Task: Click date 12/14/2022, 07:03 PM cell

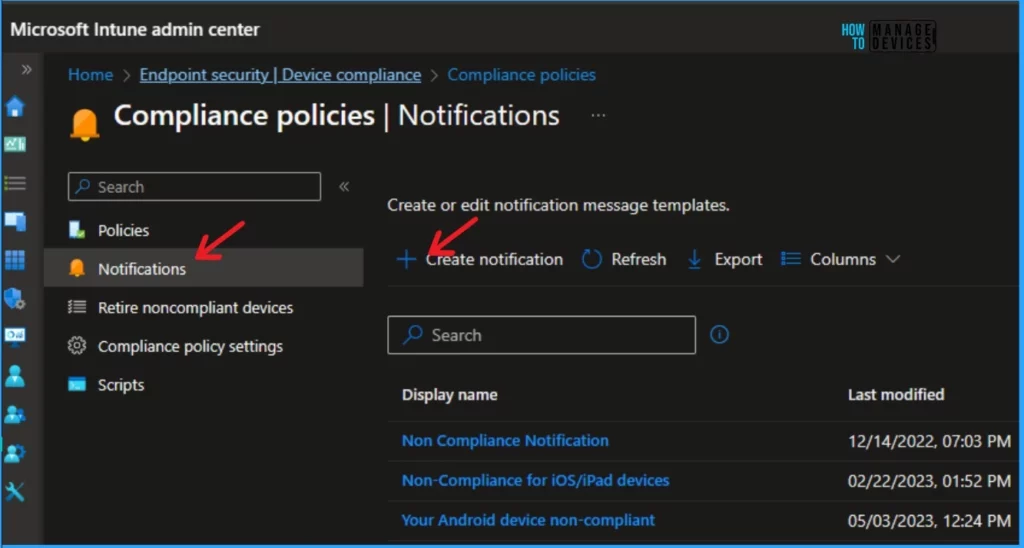Action: (x=929, y=442)
